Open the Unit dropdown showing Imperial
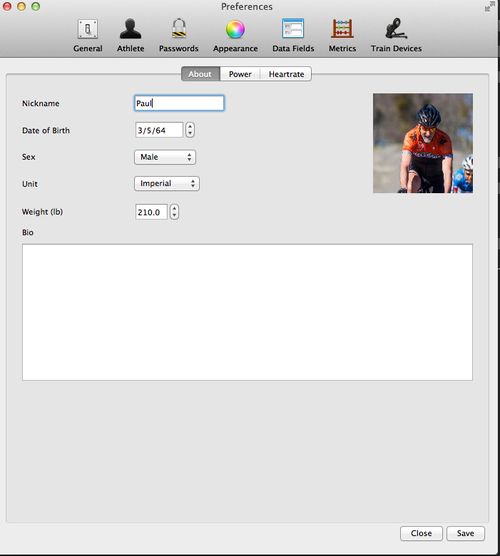The width and height of the screenshot is (500, 556). point(167,184)
